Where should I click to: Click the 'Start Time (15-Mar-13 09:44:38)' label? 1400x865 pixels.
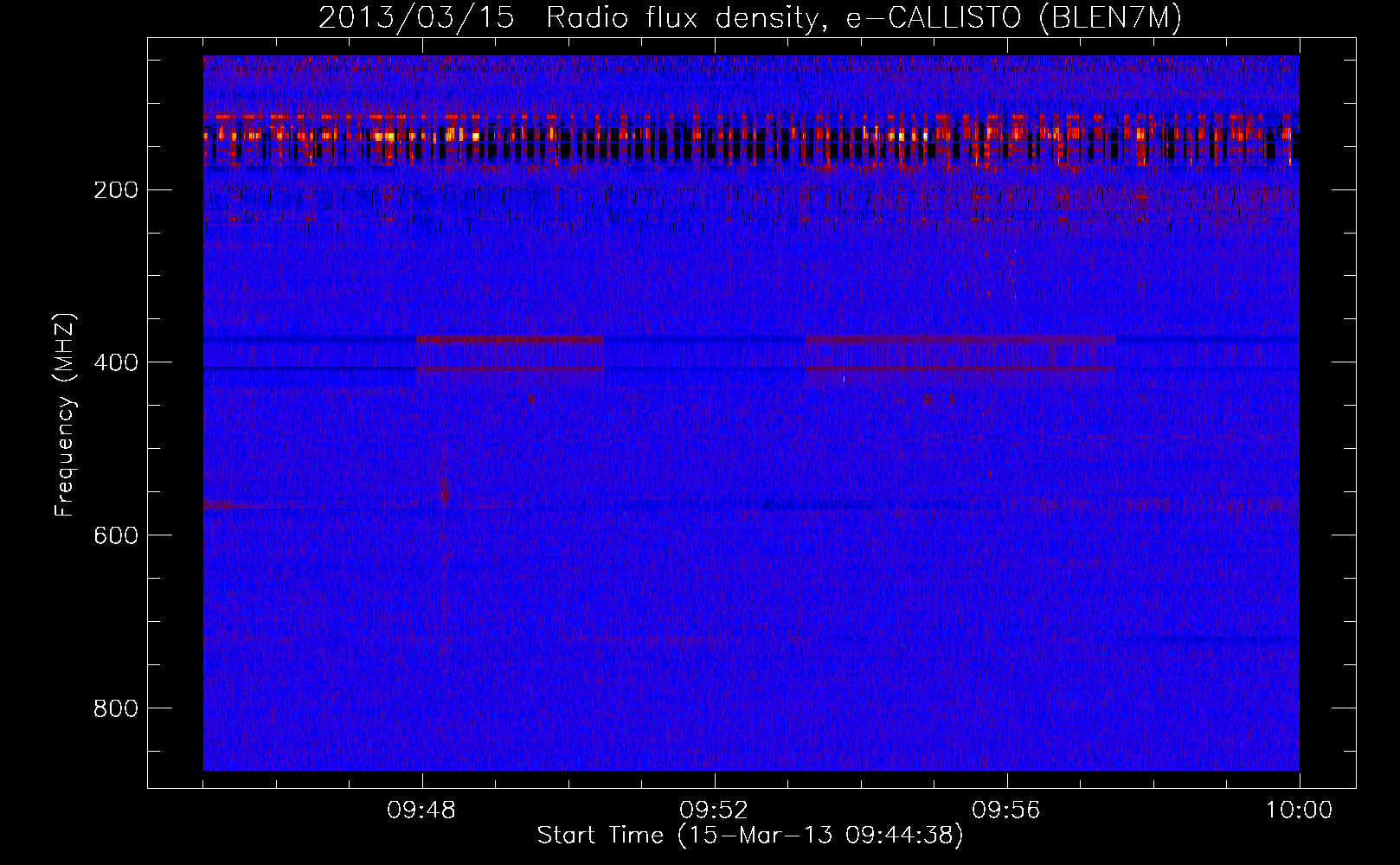(x=750, y=836)
